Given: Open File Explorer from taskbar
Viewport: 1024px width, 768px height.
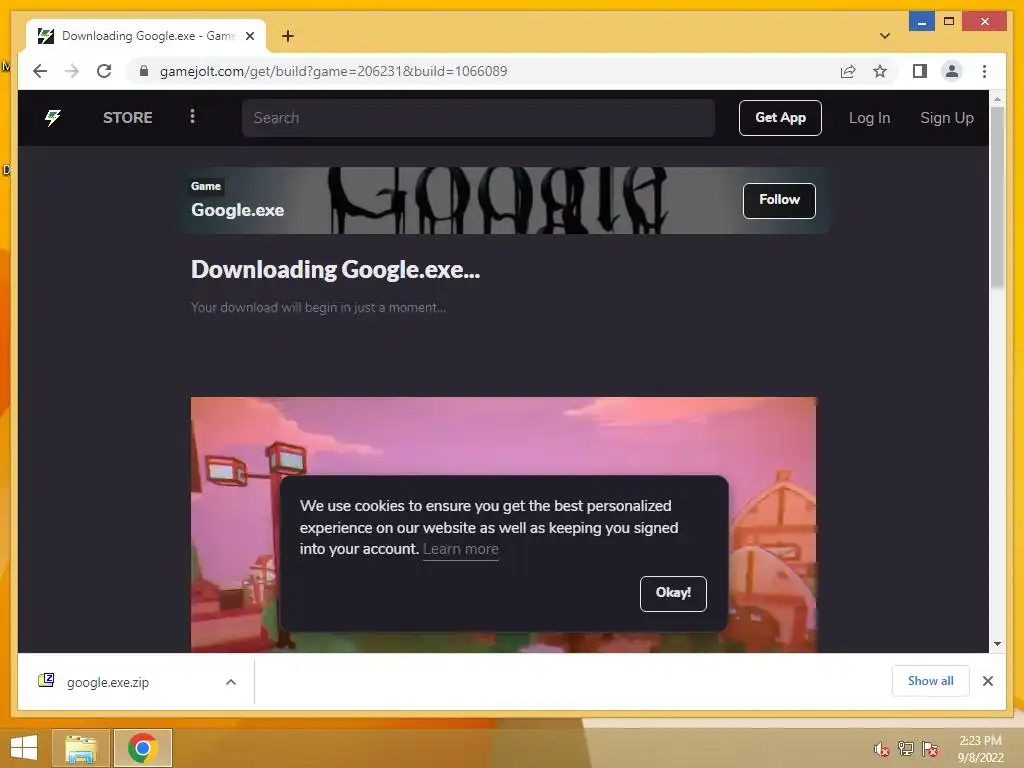Looking at the screenshot, I should pos(80,748).
